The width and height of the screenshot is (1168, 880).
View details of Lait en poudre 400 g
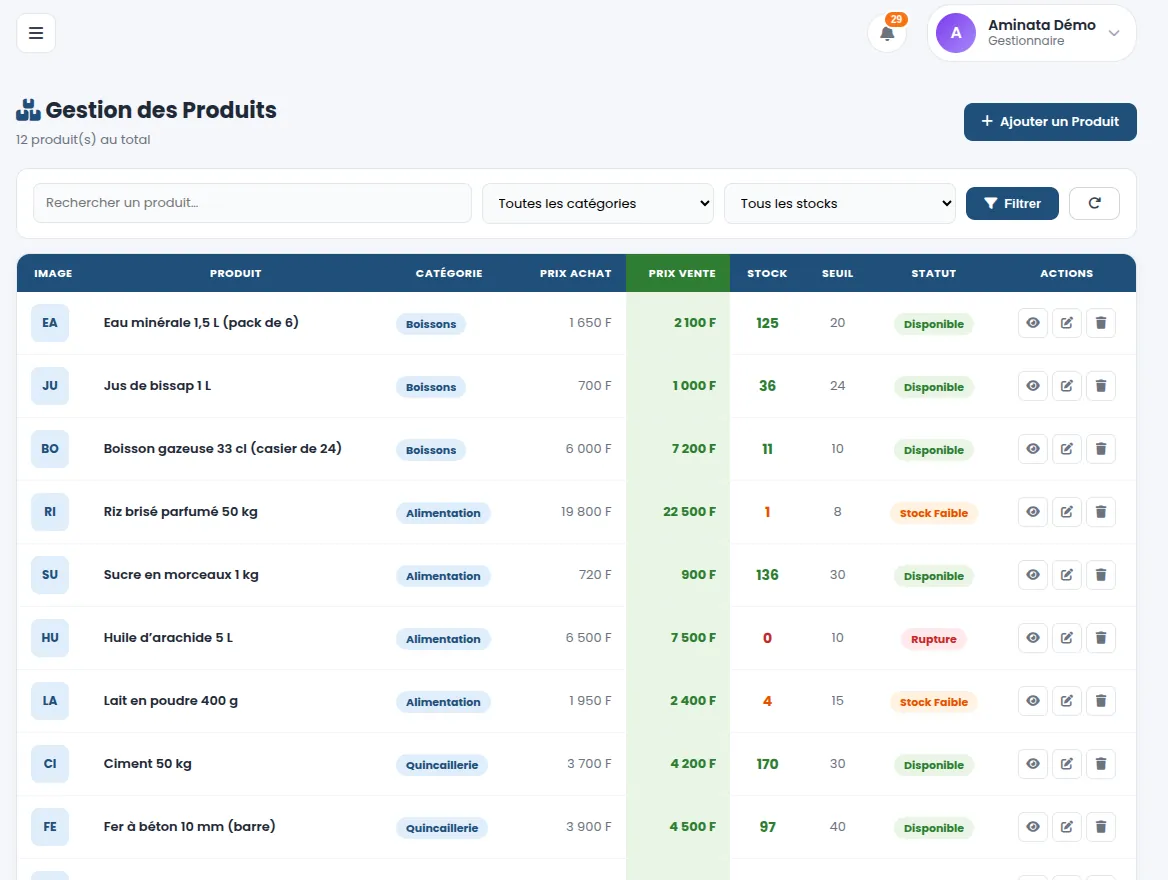click(x=1032, y=700)
